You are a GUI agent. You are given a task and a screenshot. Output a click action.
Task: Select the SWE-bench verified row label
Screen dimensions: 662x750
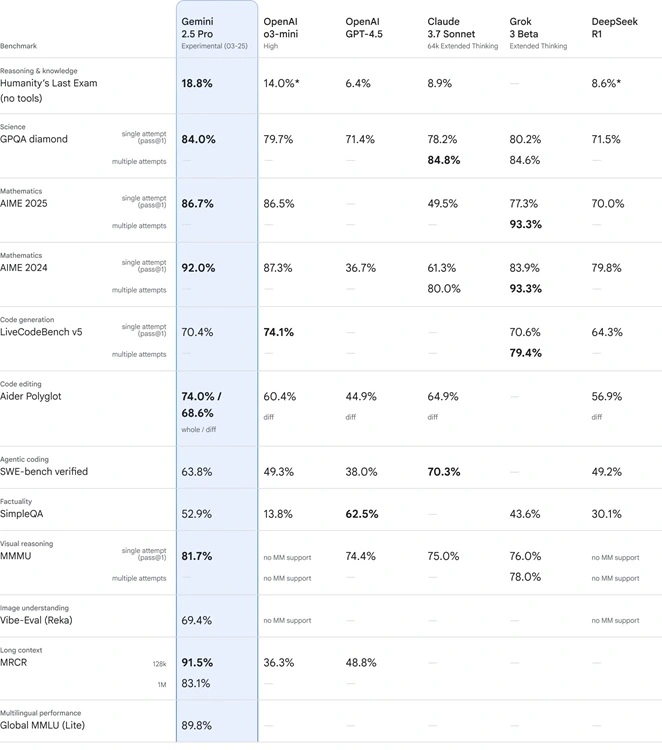(44, 472)
